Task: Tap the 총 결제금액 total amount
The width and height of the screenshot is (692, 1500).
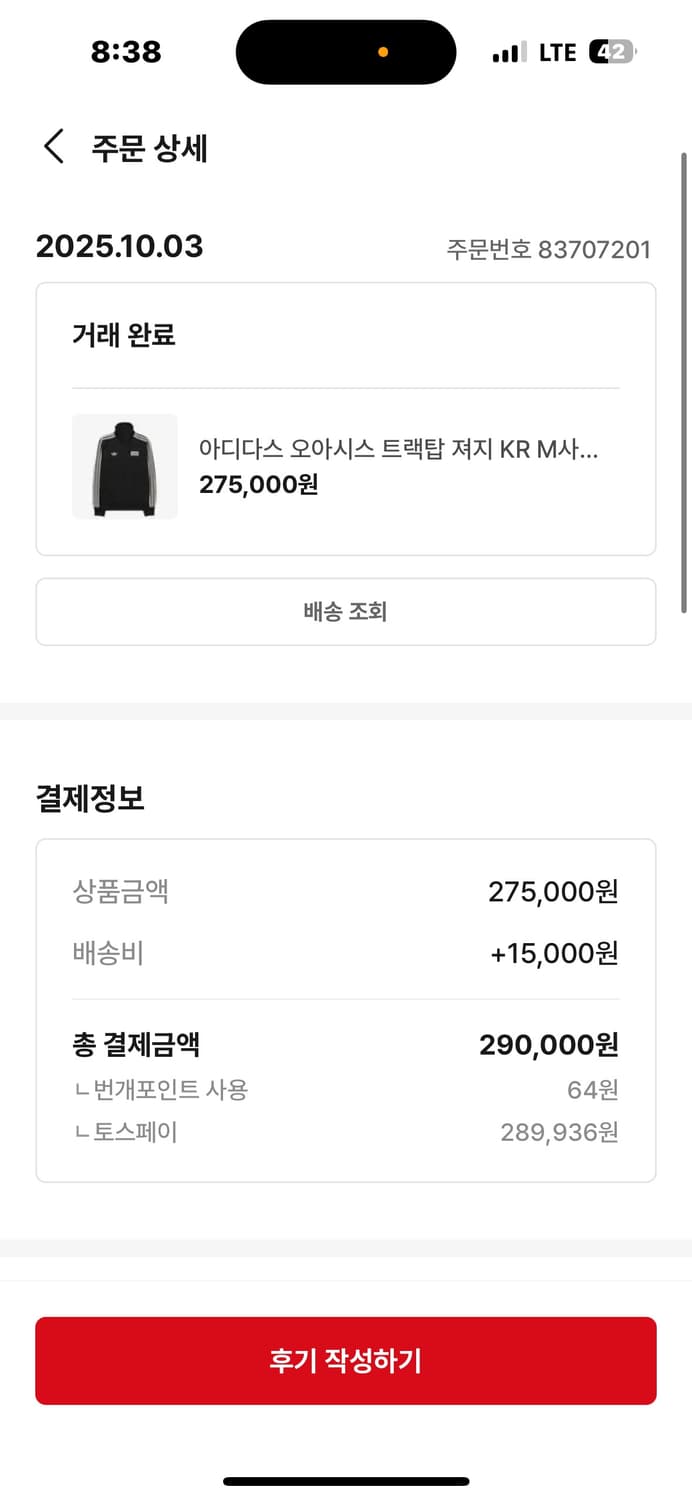Action: pos(345,1044)
